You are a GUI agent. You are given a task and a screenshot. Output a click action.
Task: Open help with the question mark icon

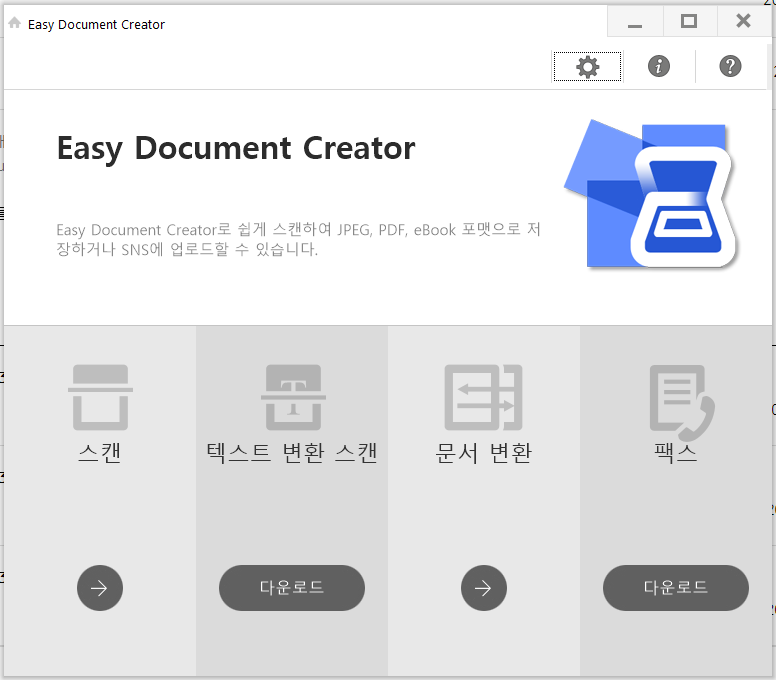click(x=730, y=66)
